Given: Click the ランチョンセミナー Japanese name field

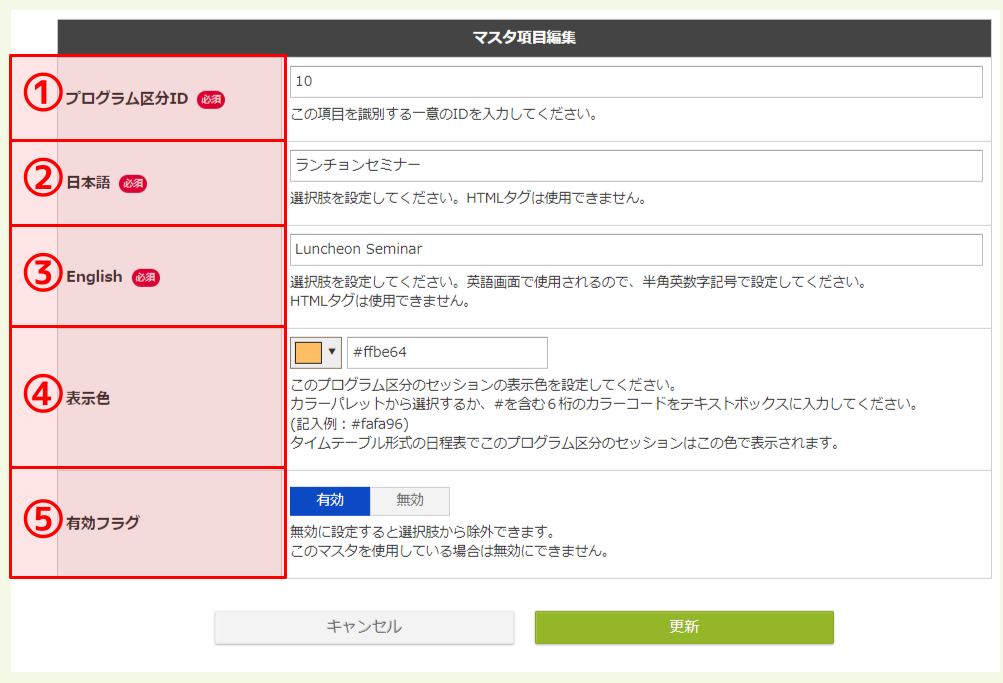Looking at the screenshot, I should pyautogui.click(x=636, y=166).
